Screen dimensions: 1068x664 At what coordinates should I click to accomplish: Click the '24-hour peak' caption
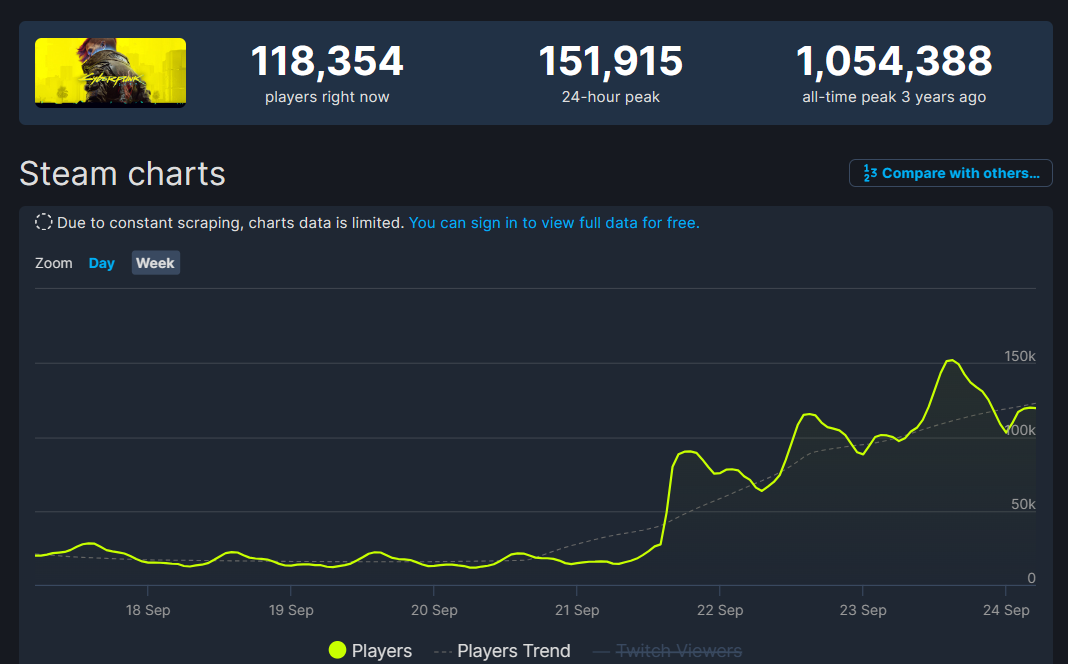point(610,97)
